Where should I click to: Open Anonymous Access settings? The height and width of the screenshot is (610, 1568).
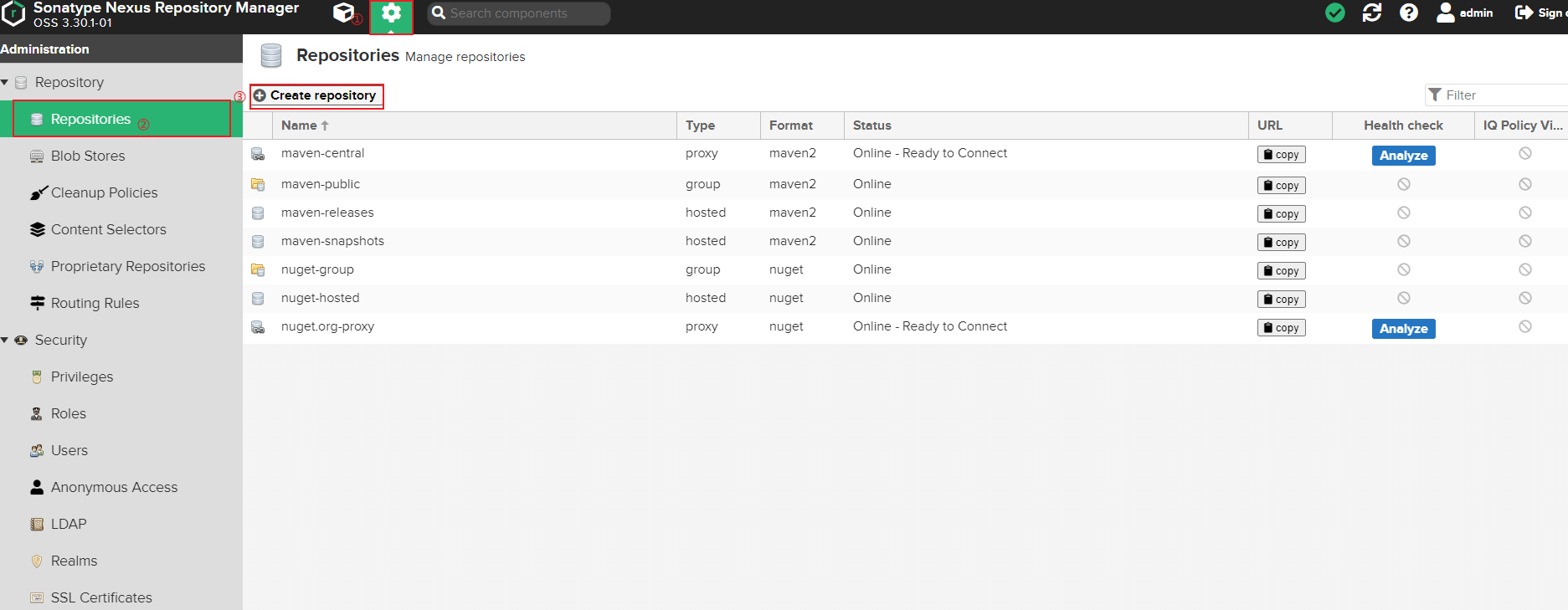click(x=114, y=487)
